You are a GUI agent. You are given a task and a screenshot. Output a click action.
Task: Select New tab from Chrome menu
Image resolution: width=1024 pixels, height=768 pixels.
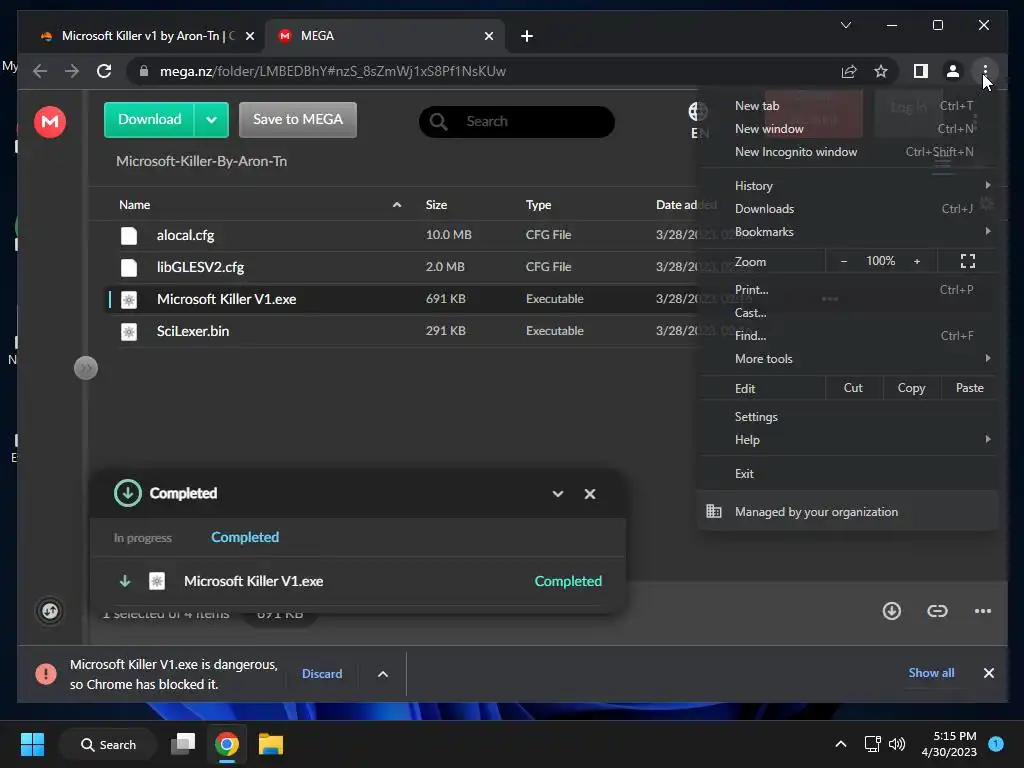click(x=847, y=106)
